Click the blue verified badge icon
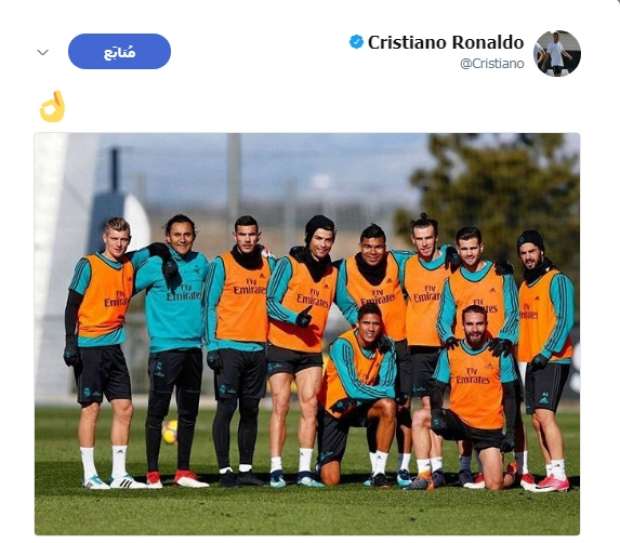 [356, 42]
